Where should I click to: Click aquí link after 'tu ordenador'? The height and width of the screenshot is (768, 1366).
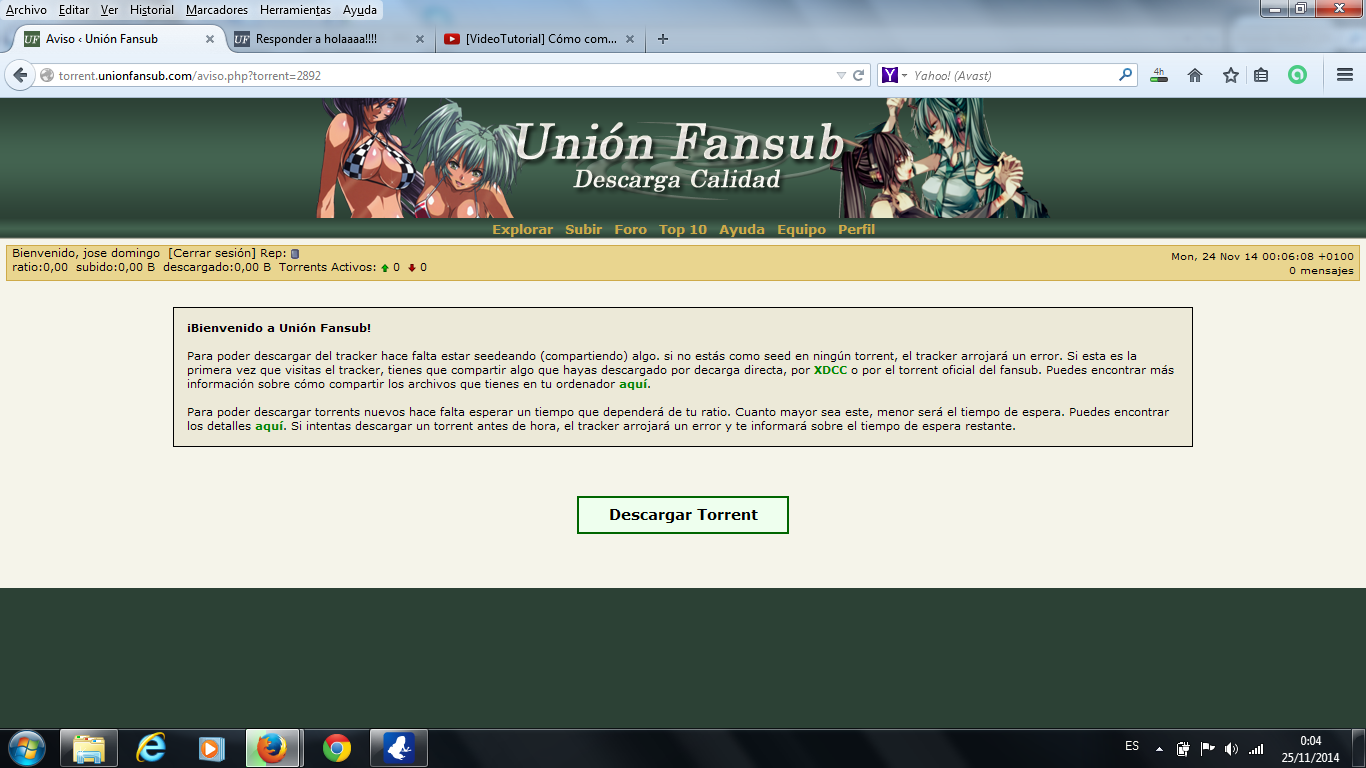pyautogui.click(x=634, y=384)
